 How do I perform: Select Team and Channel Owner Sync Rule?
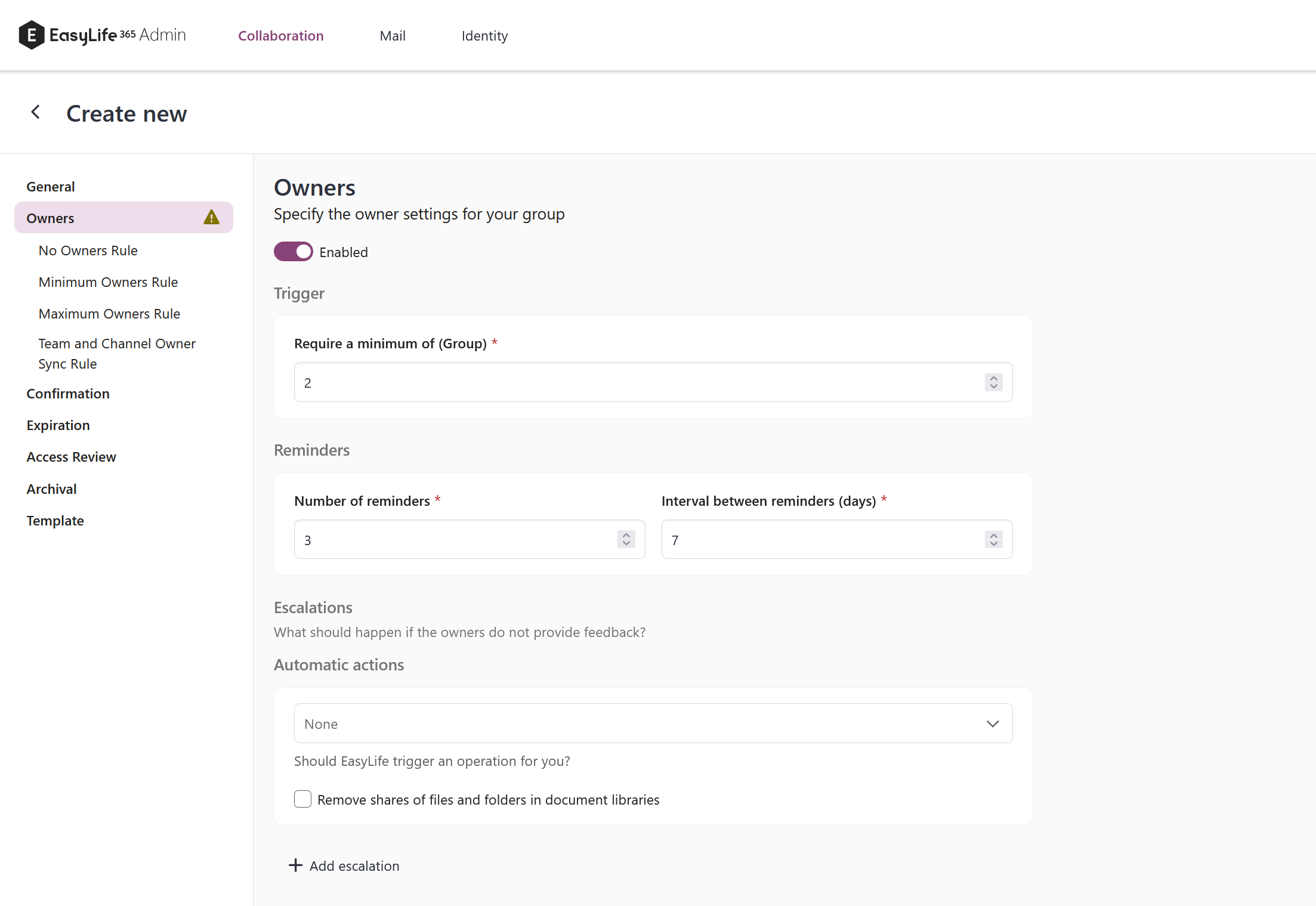click(x=117, y=354)
